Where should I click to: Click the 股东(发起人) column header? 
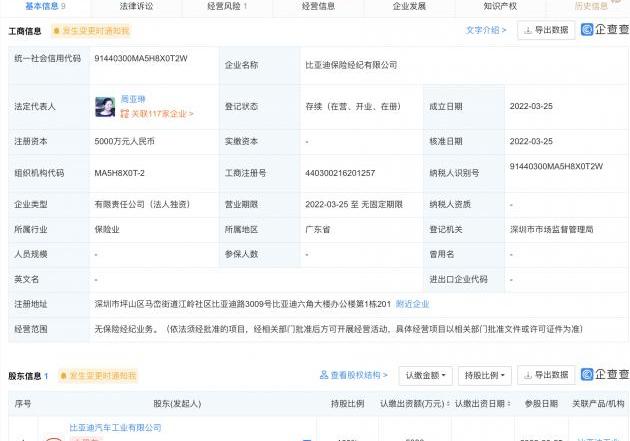tap(177, 404)
